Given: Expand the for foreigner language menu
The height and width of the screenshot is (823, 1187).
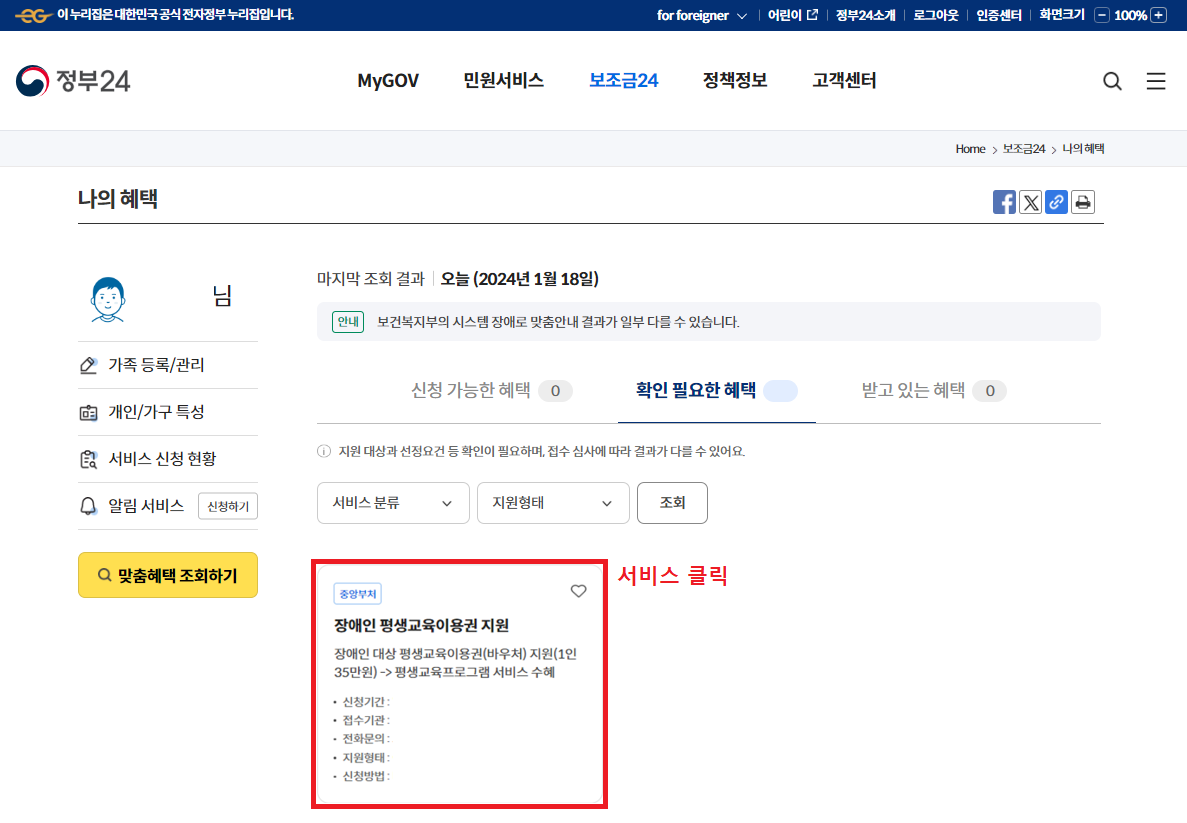Looking at the screenshot, I should (702, 15).
